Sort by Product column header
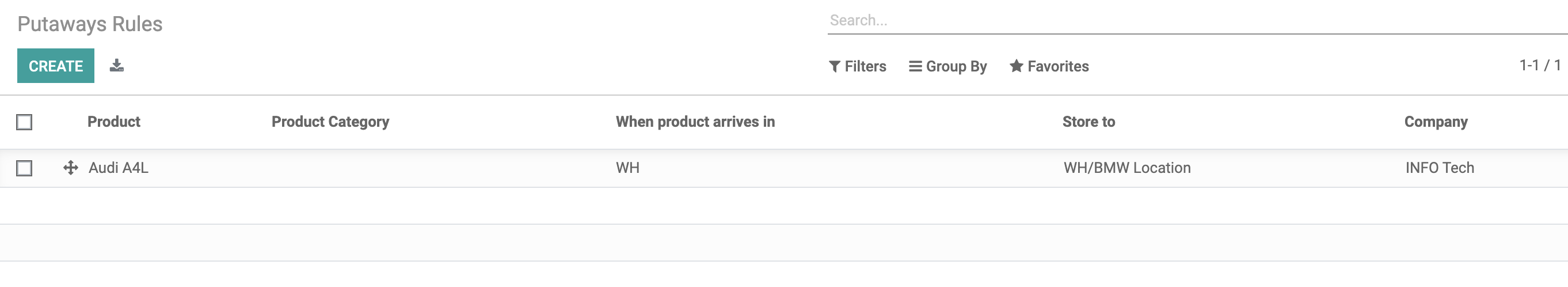Screen dimensions: 1568x287 coord(114,122)
